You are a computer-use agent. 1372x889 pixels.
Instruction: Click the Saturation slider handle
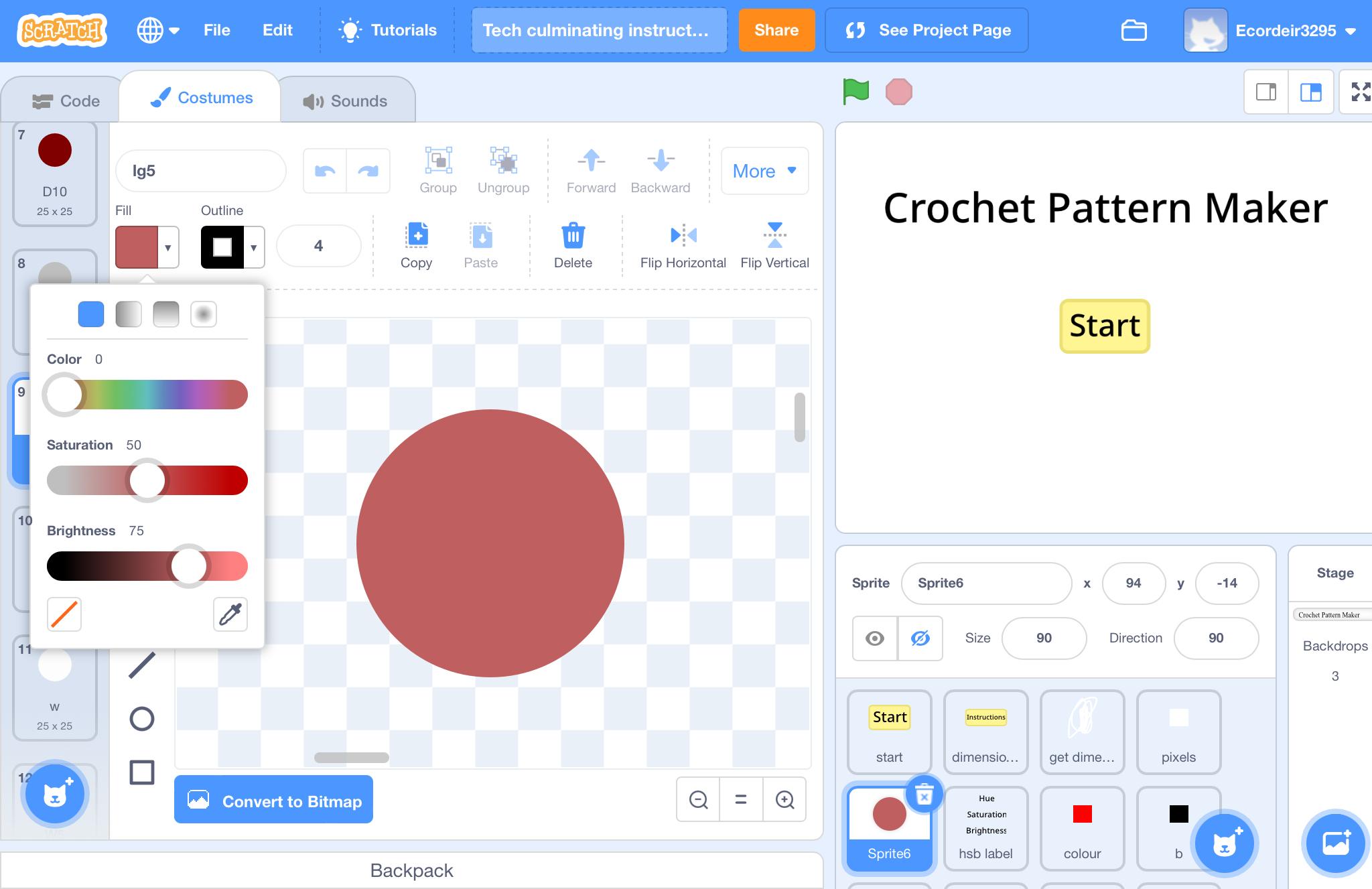pyautogui.click(x=147, y=480)
